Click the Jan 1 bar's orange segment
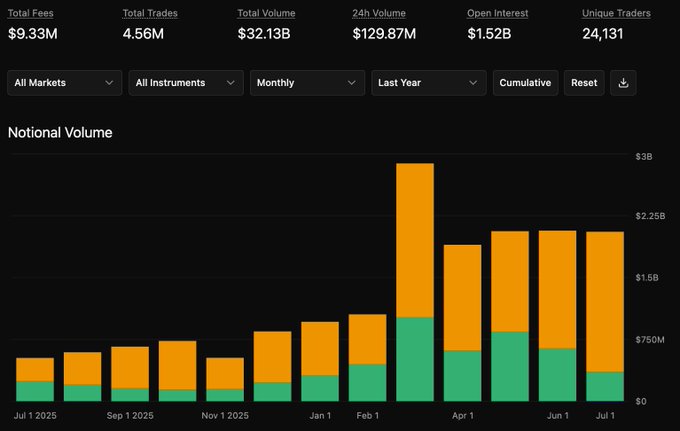 coord(320,349)
